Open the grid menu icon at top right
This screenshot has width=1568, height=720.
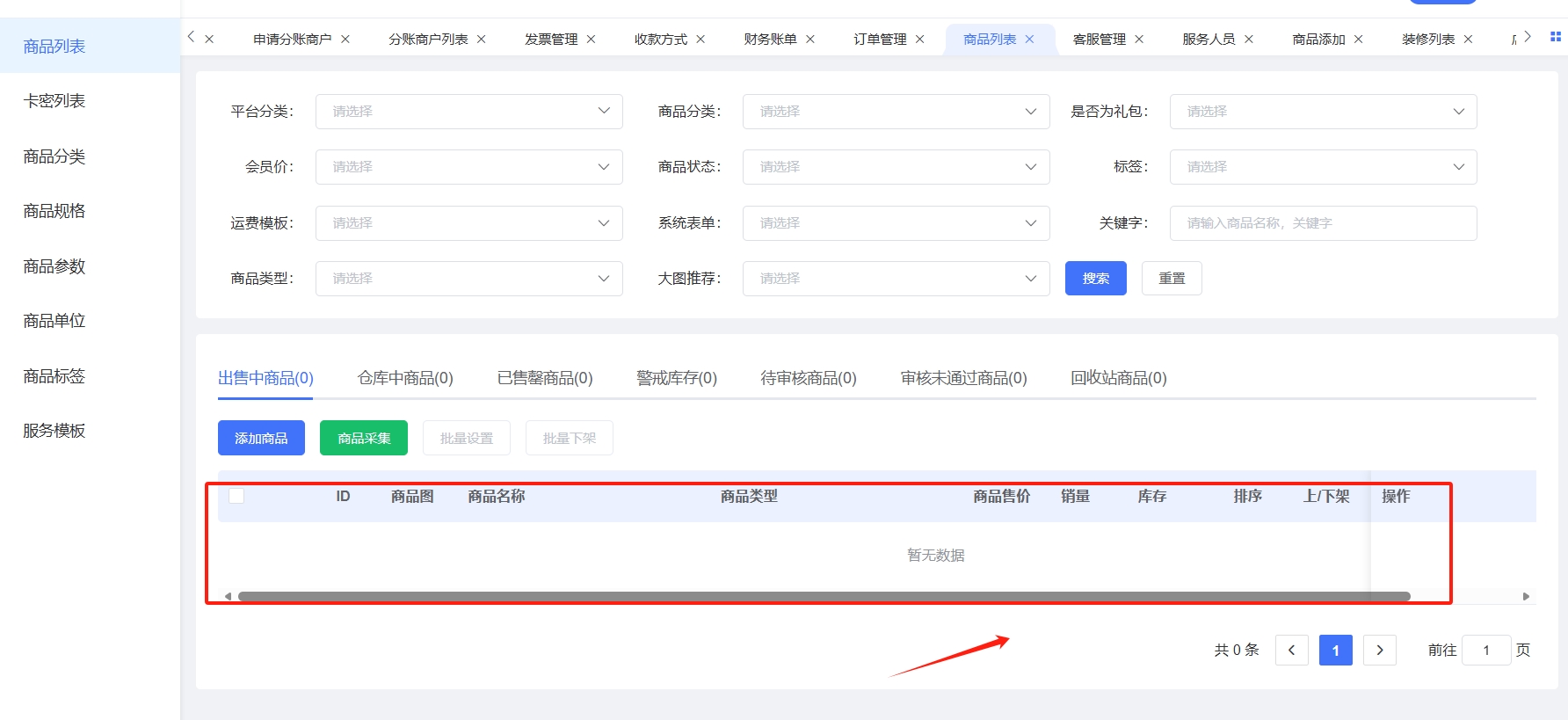(x=1555, y=37)
